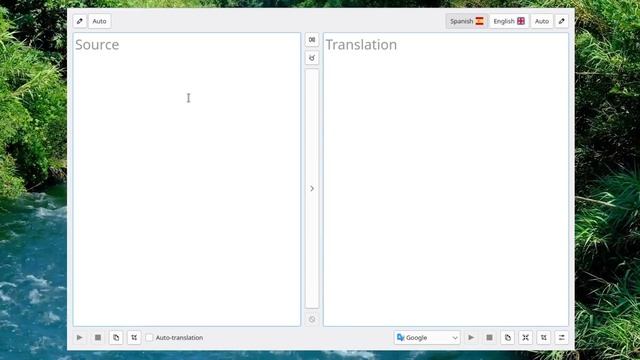Play the source text aloud
Image resolution: width=640 pixels, height=360 pixels.
[x=80, y=338]
